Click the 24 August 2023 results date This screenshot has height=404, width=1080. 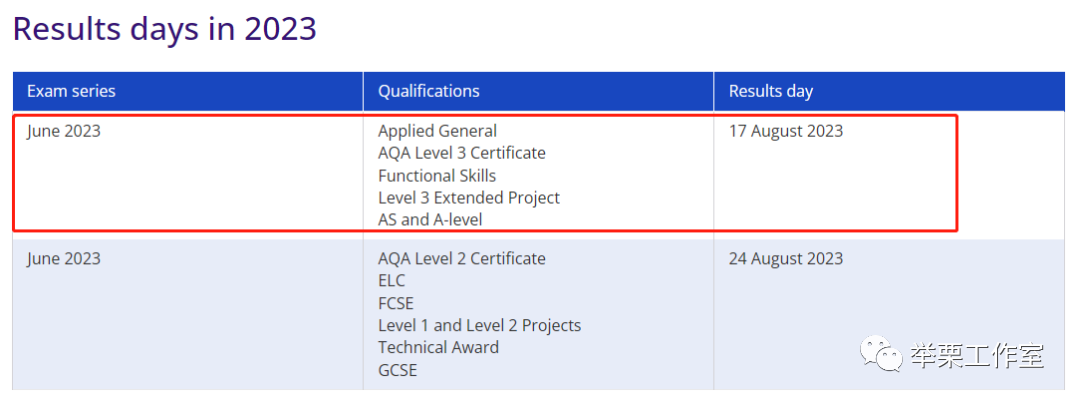click(x=786, y=259)
